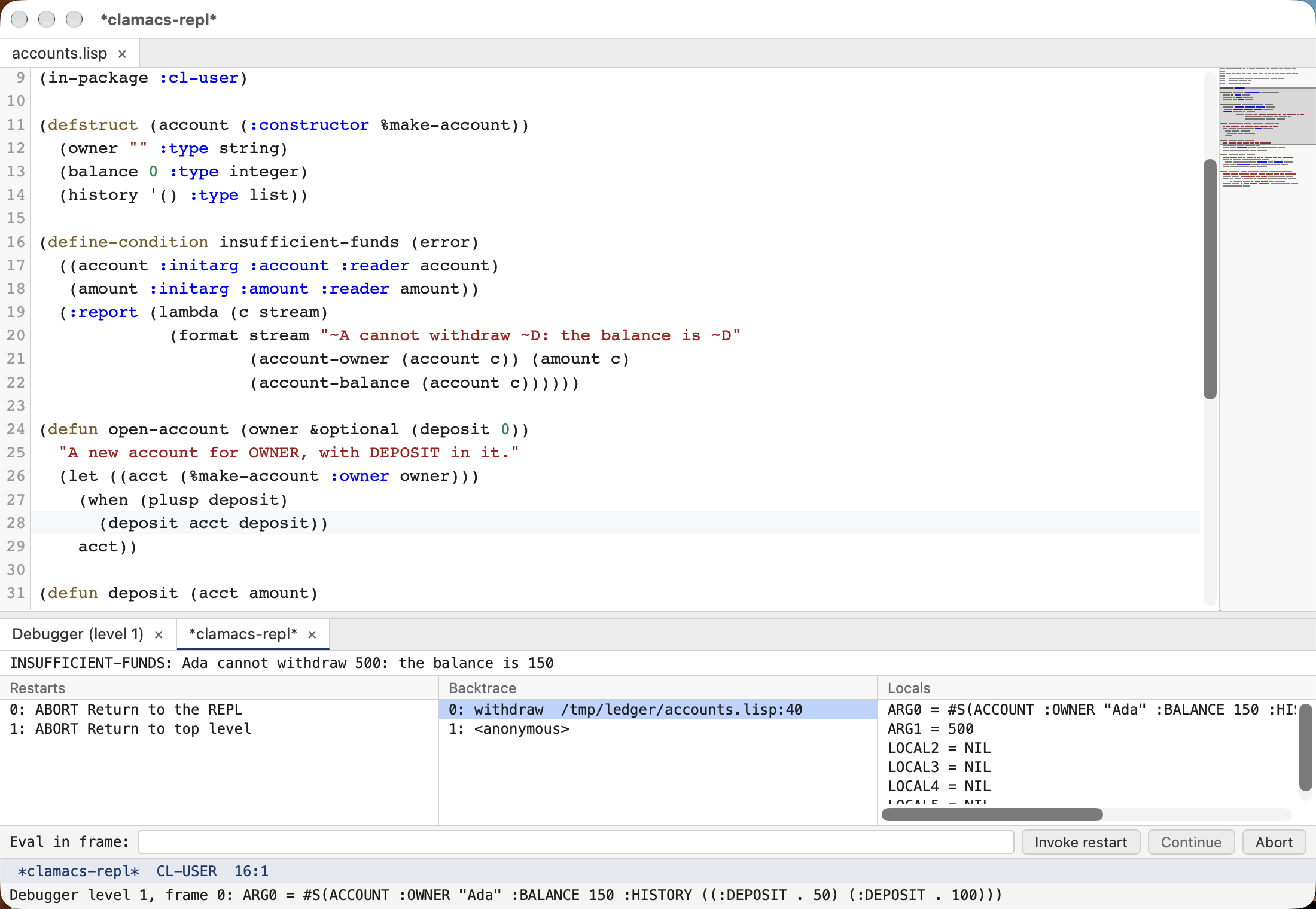1316x909 pixels.
Task: Click the Invoke restart button
Action: [1080, 842]
